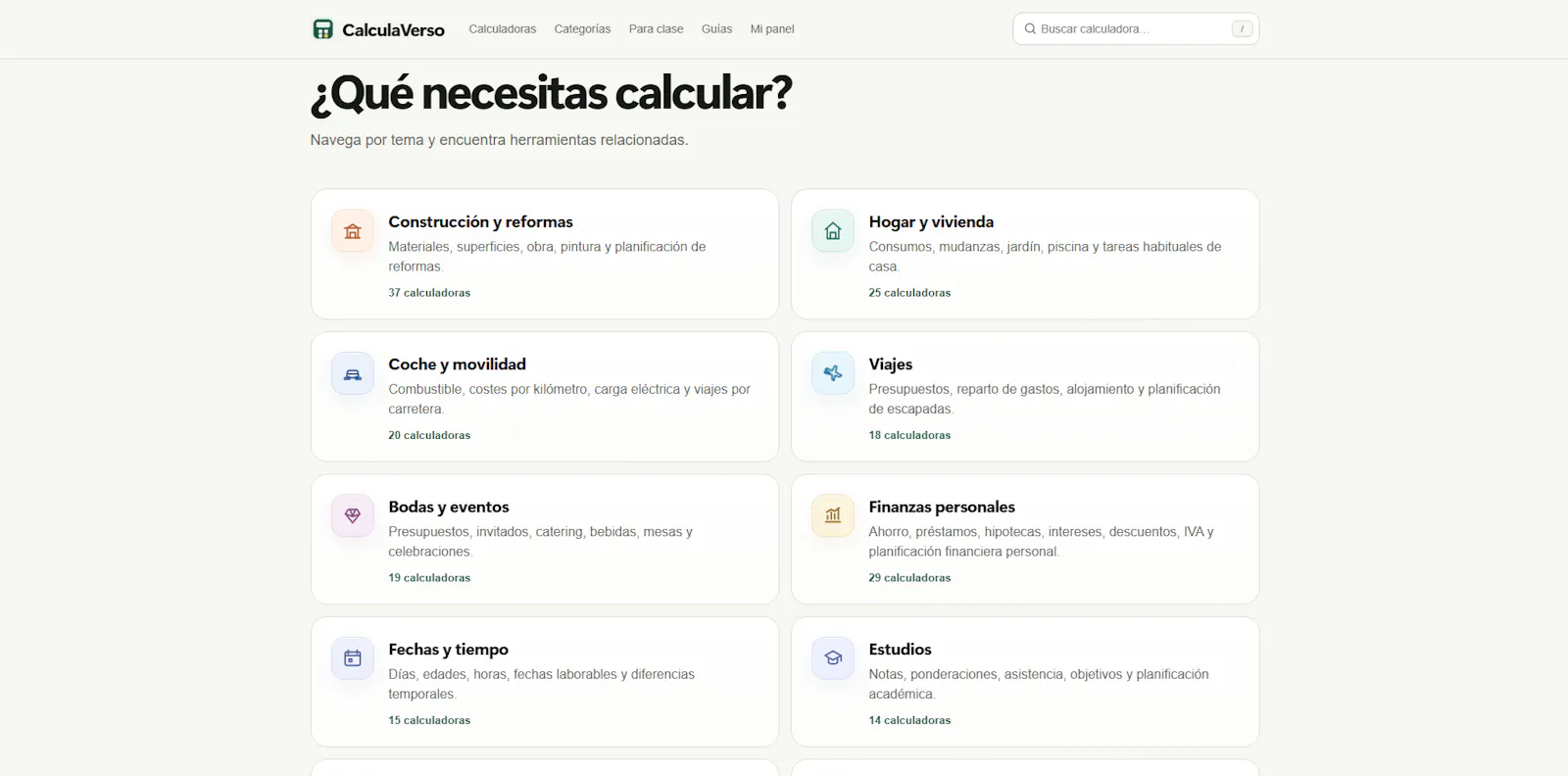1568x776 pixels.
Task: Click the Bodas y eventos diamond icon
Action: tap(353, 515)
